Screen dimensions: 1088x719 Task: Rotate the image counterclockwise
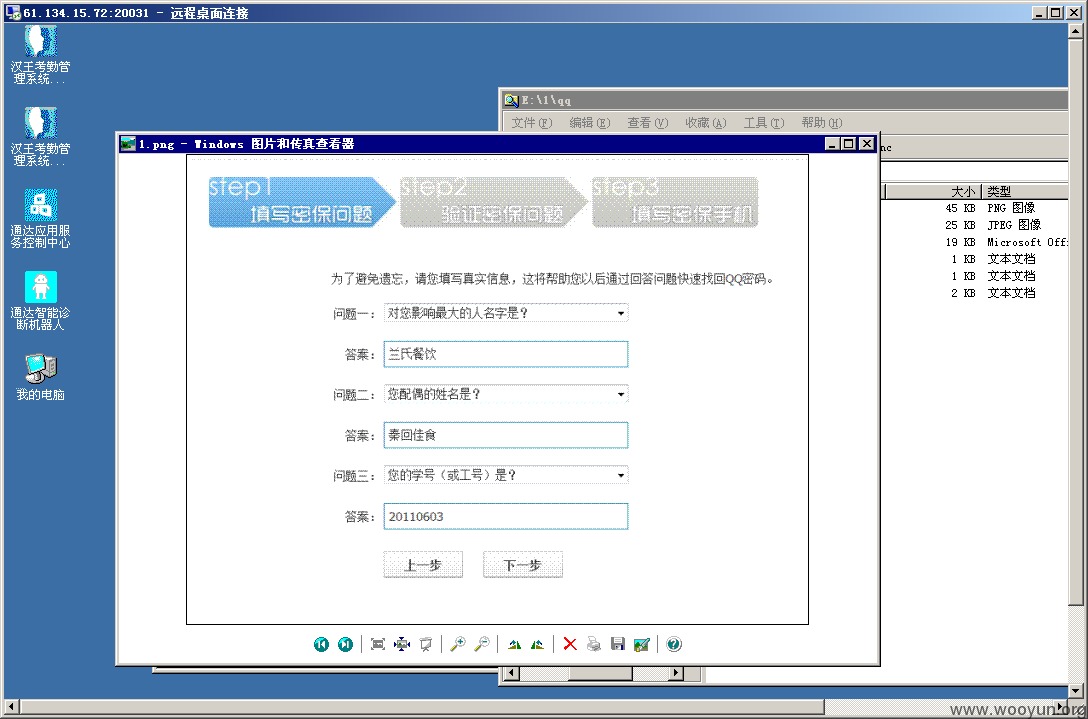pos(537,645)
